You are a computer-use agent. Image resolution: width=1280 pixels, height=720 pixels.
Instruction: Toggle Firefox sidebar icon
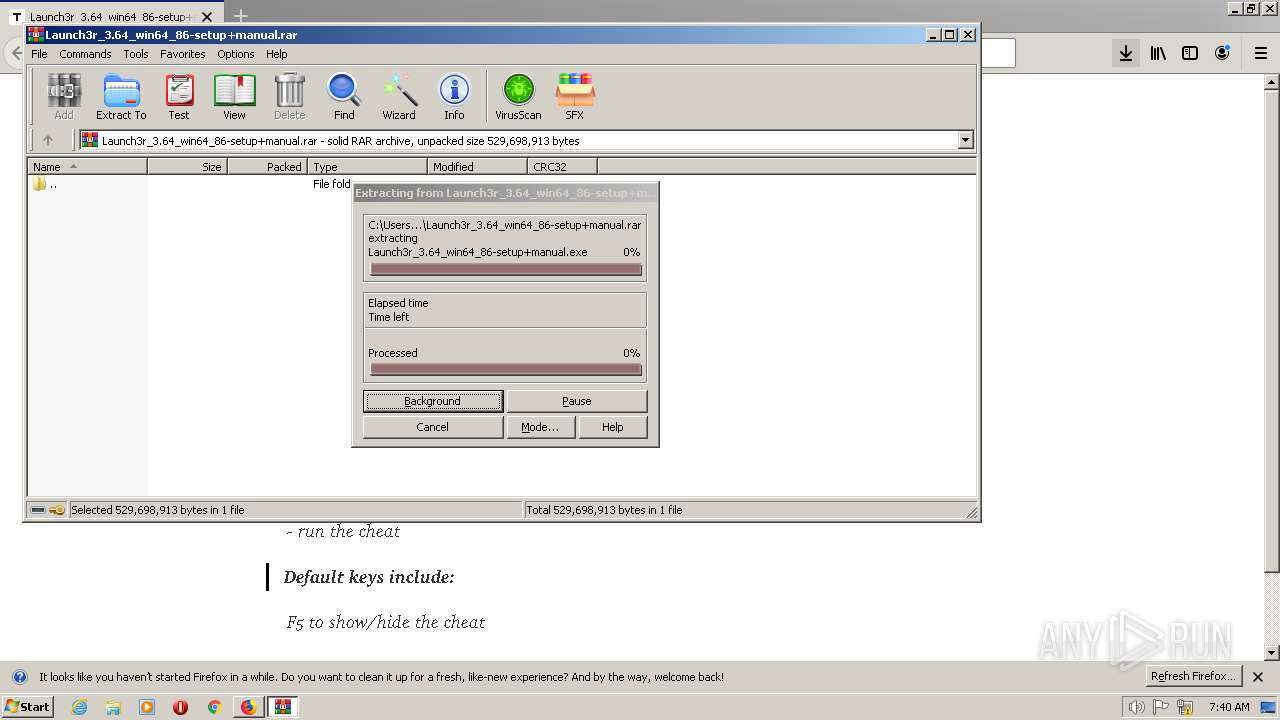[1190, 54]
